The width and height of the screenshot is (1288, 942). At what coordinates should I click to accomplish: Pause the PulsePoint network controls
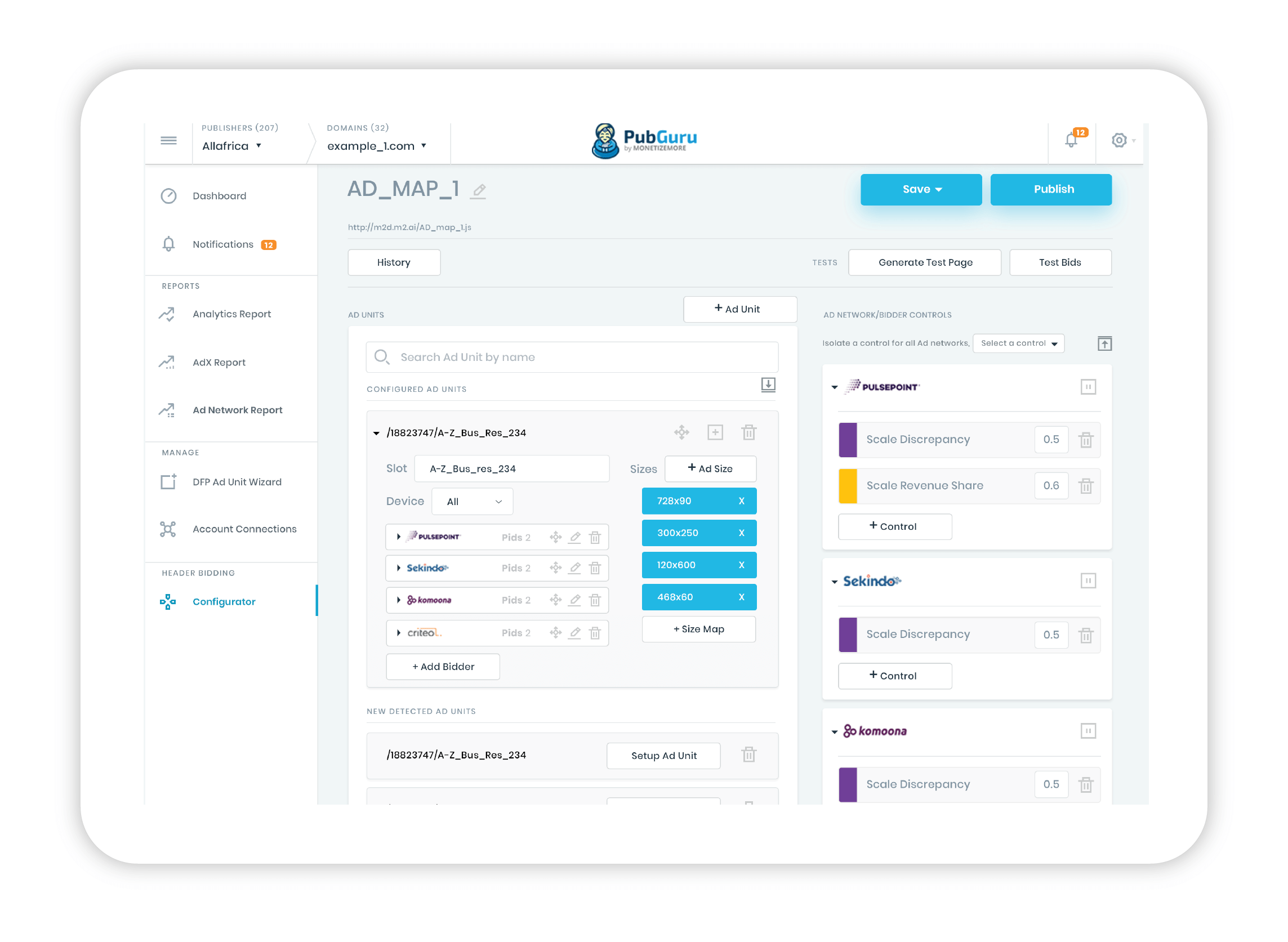click(x=1088, y=387)
